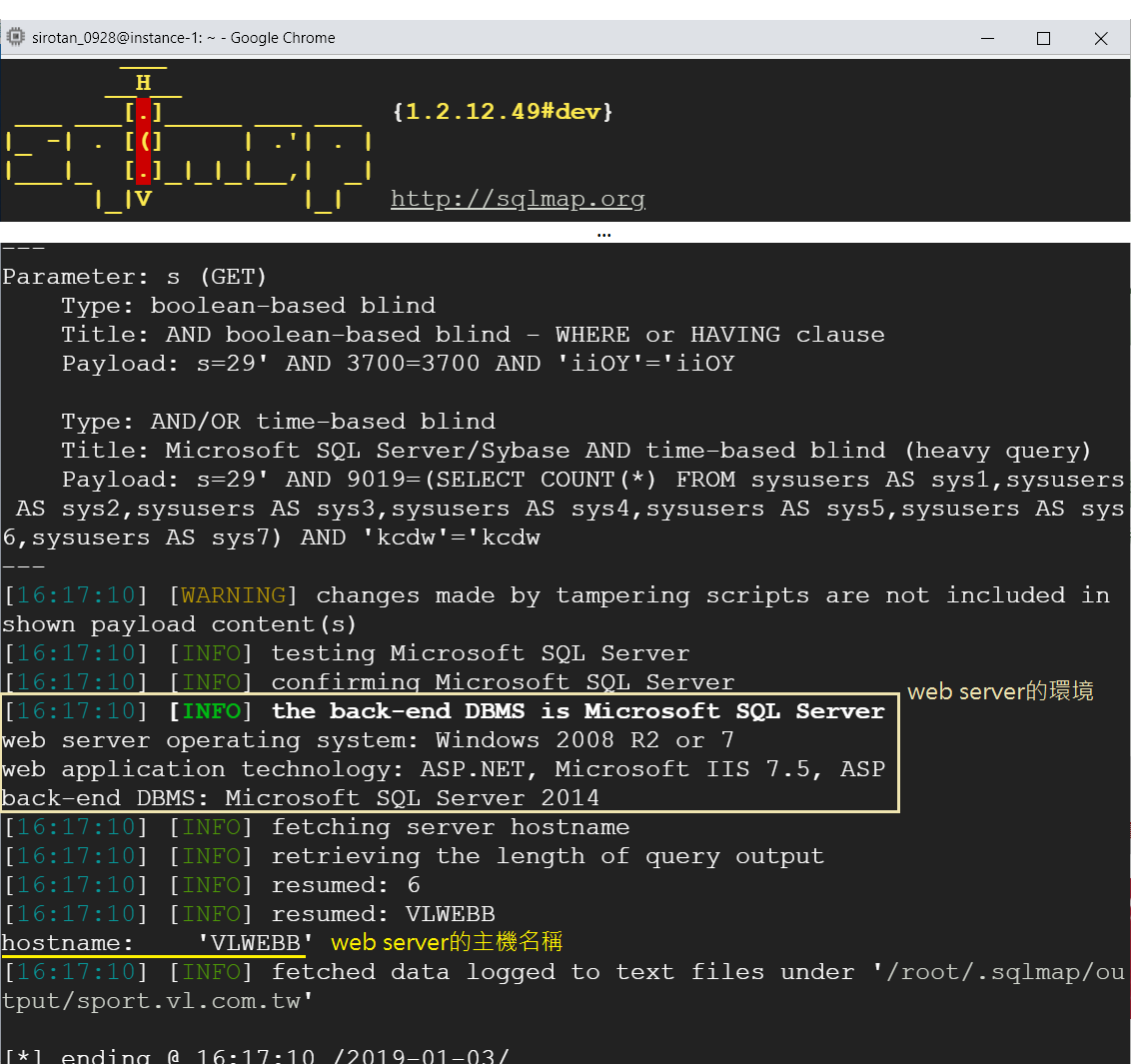
Task: Click the window title 'sirotan_0928@instance-1'
Action: (183, 38)
